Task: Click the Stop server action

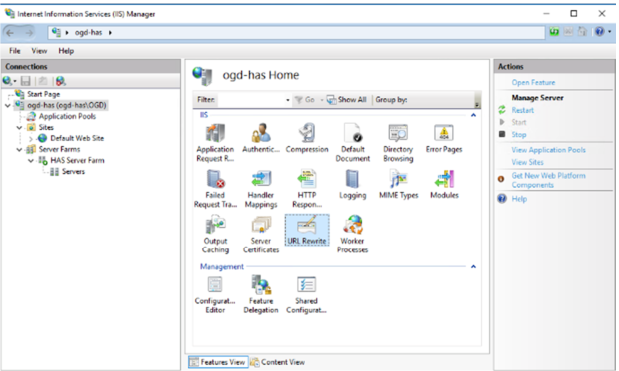Action: coord(519,135)
